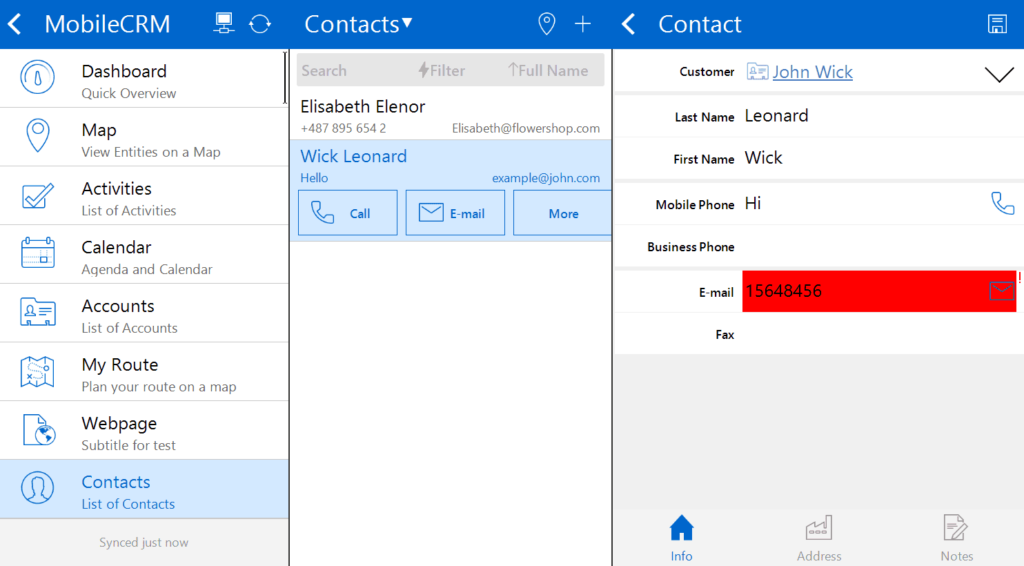Go back using MobileCRM back arrow

click(15, 24)
